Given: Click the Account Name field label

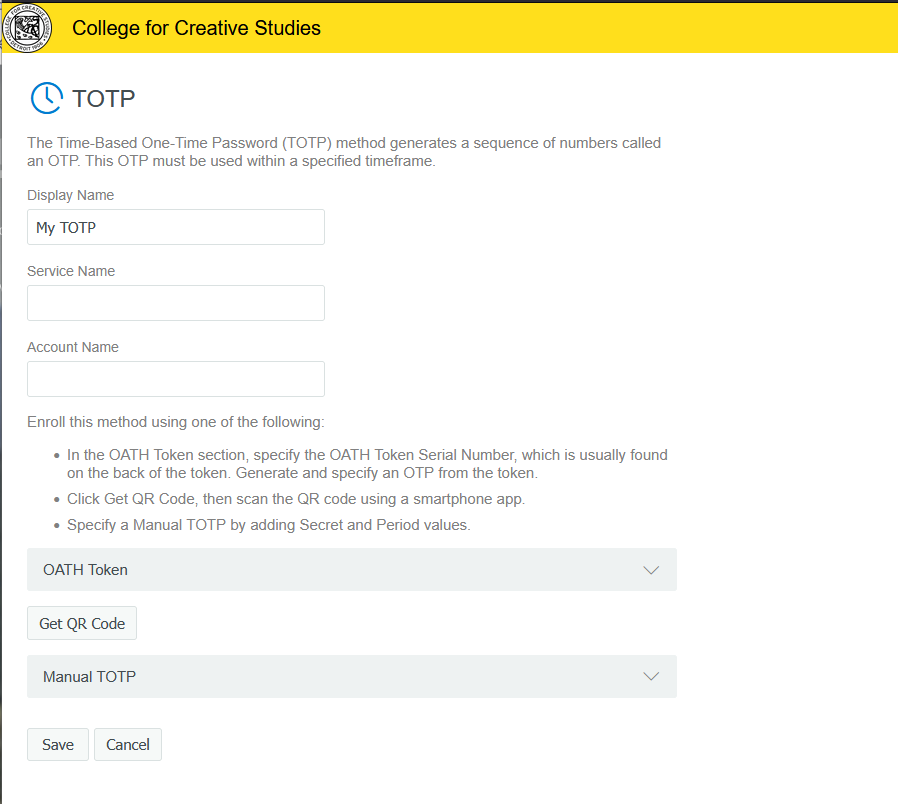Looking at the screenshot, I should 73,347.
